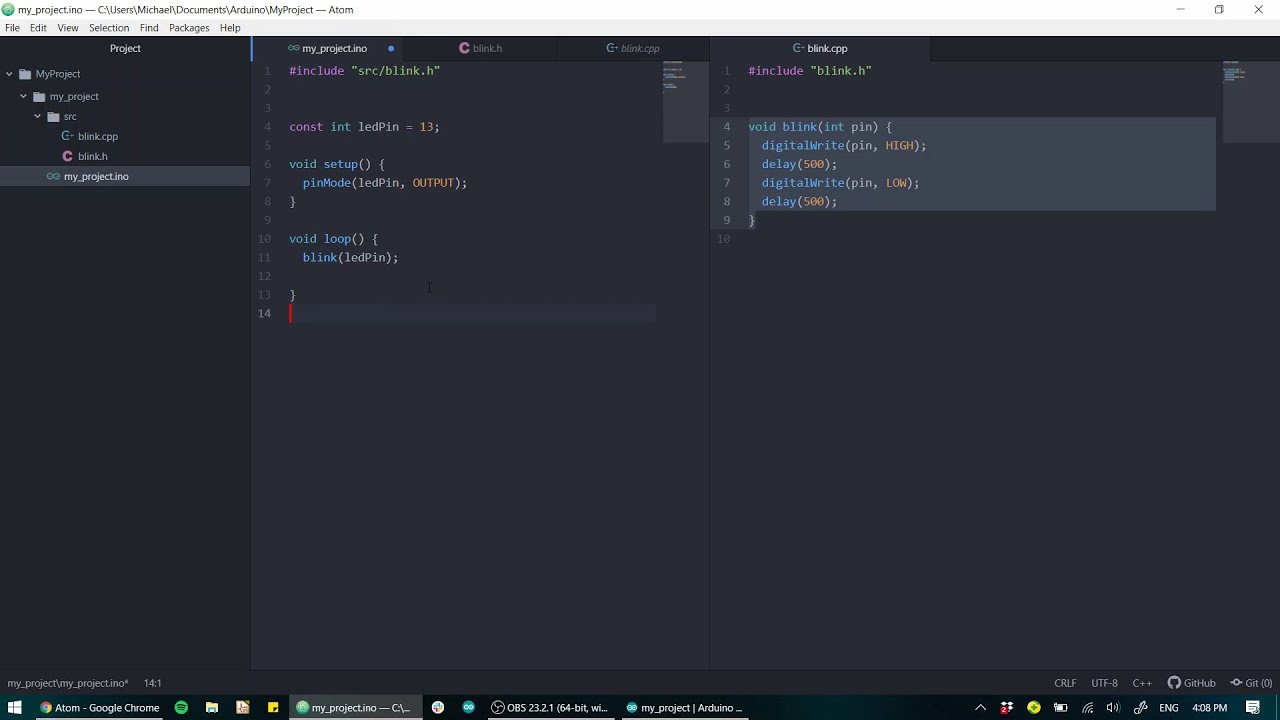
Task: Open the Selection menu
Action: (x=109, y=28)
